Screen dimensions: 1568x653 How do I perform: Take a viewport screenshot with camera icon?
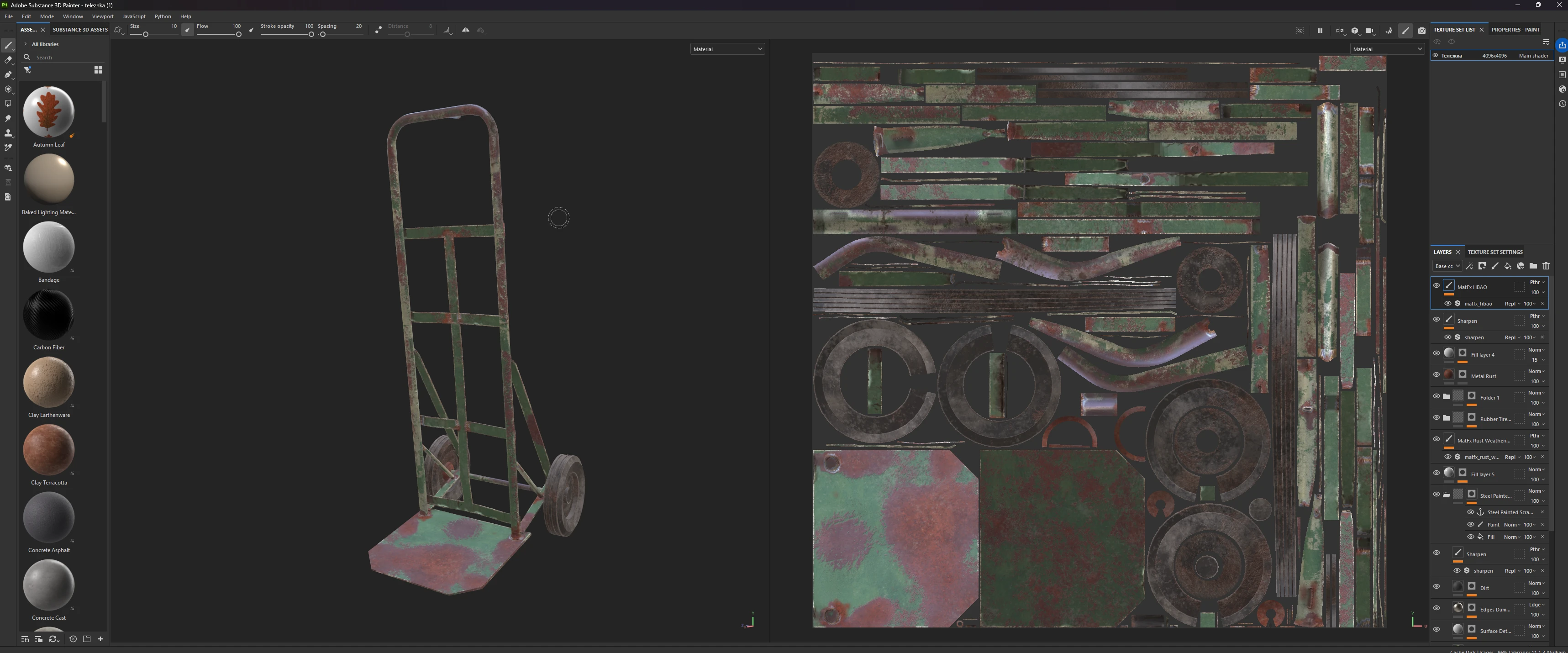(1421, 31)
